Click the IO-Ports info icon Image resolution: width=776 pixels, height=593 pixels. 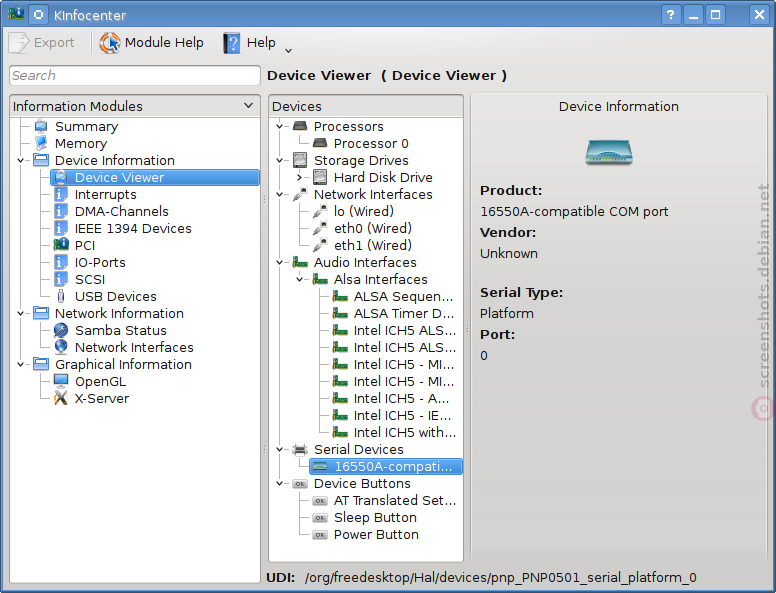pyautogui.click(x=61, y=262)
